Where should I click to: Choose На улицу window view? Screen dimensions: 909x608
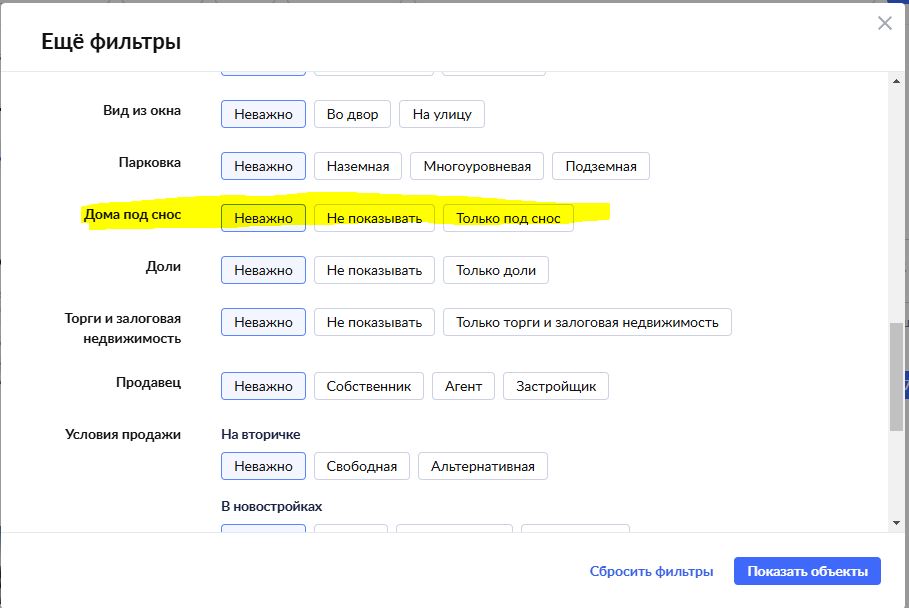pyautogui.click(x=442, y=114)
